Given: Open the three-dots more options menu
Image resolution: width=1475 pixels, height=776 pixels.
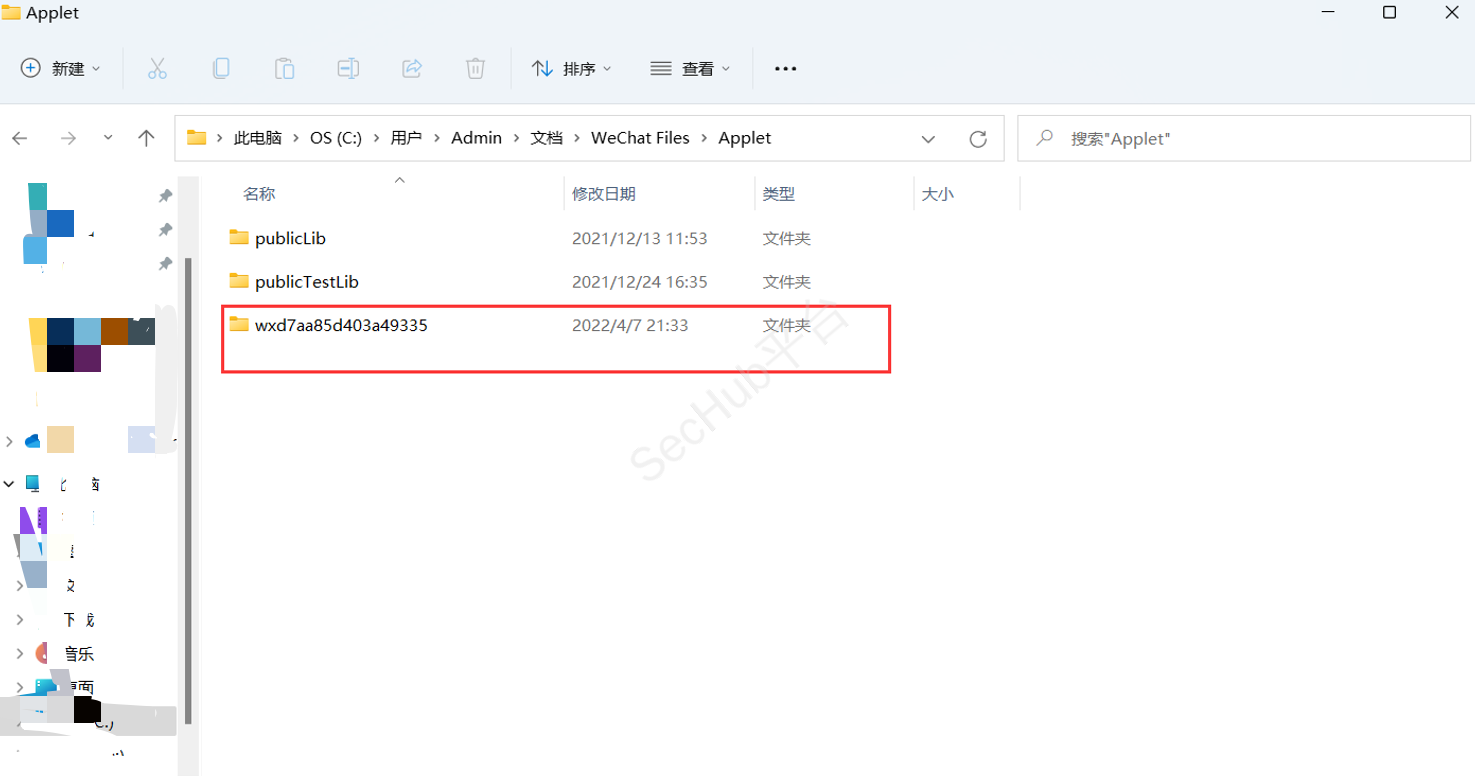Looking at the screenshot, I should [x=786, y=68].
